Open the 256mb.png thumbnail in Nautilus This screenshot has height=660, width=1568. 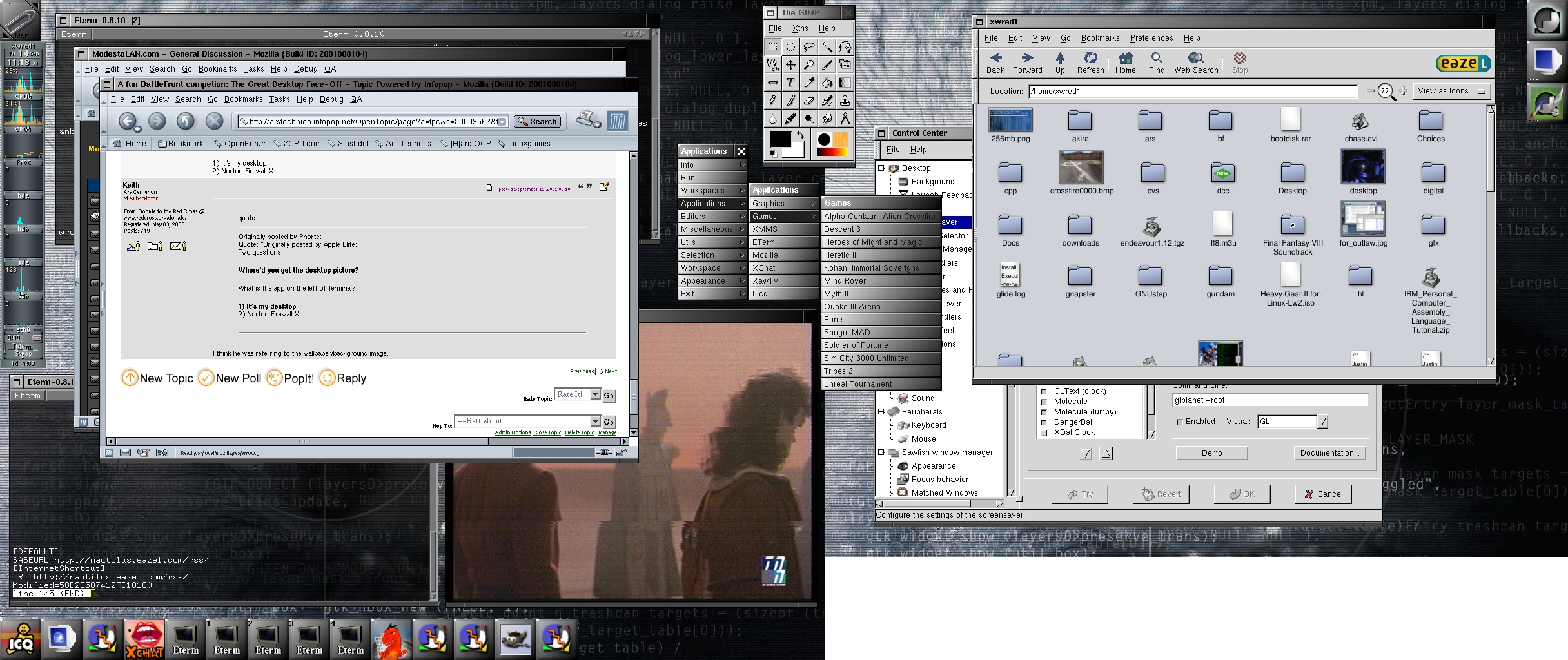pos(1010,121)
